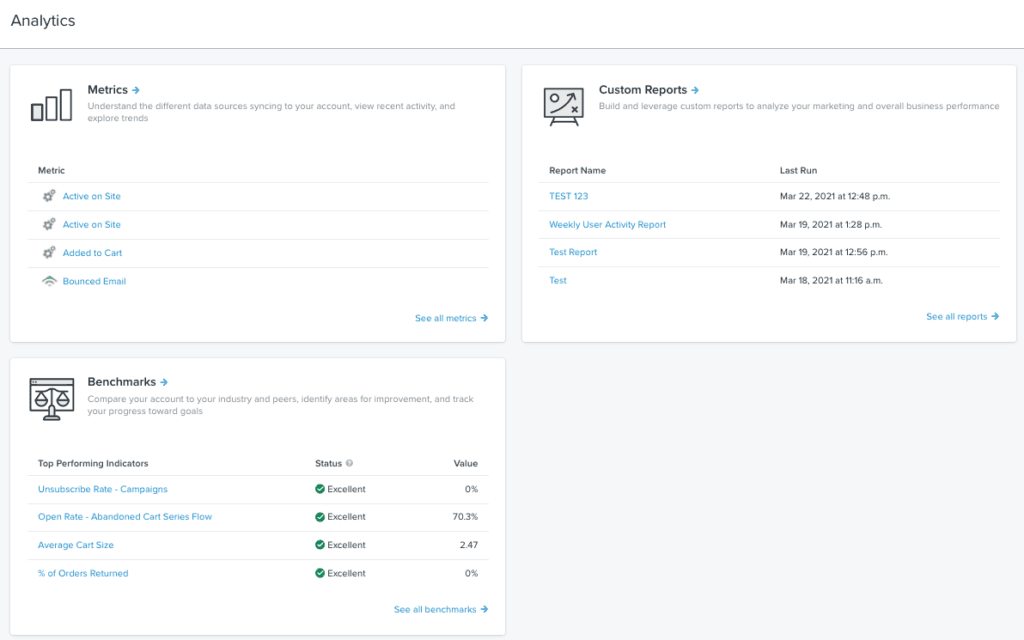The image size is (1024, 640).
Task: Click the 70.3% value
Action: (465, 517)
